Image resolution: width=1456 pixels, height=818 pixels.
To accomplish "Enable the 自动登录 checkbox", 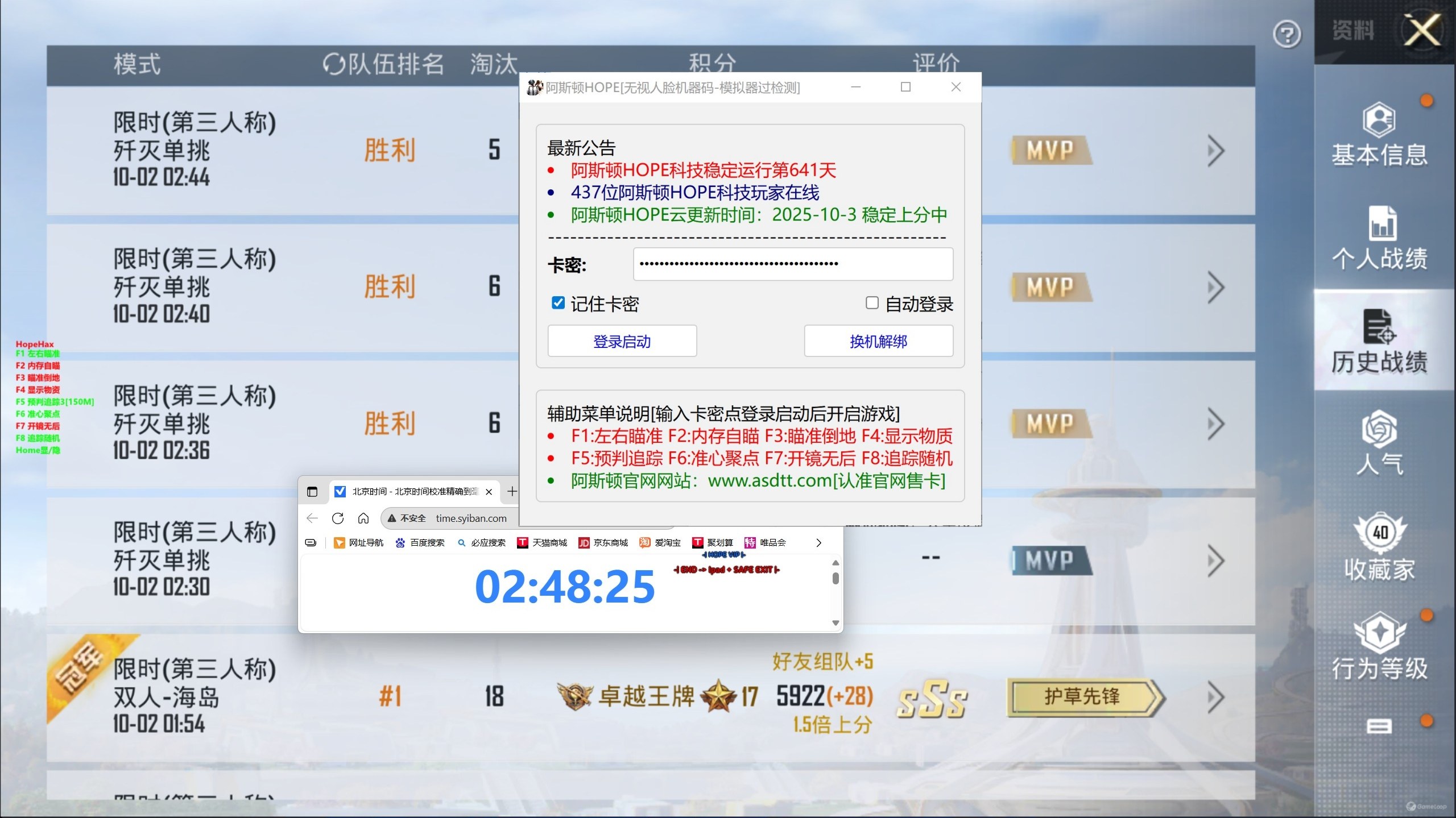I will (872, 303).
